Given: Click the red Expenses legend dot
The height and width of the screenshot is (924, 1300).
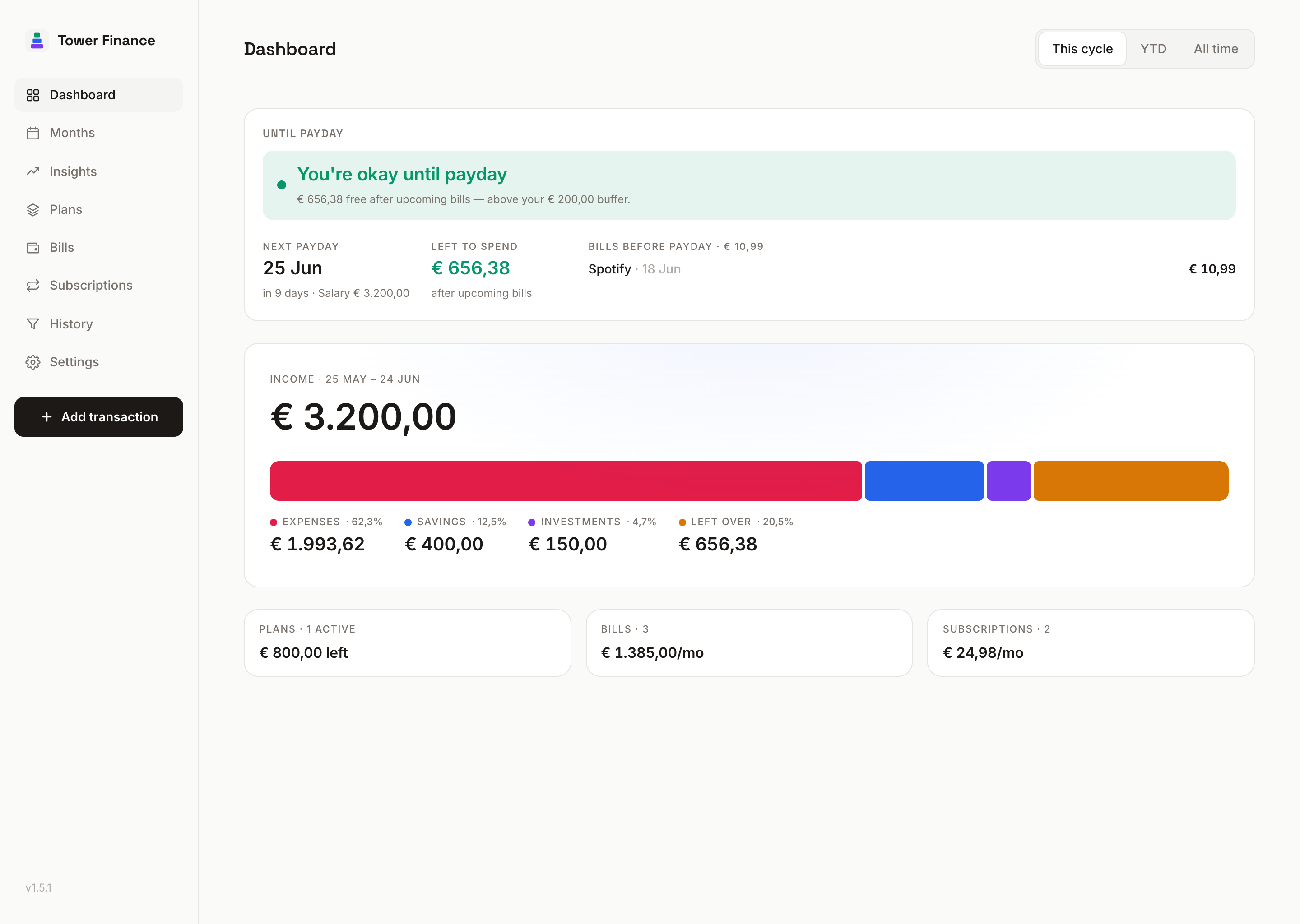Looking at the screenshot, I should click(x=273, y=522).
